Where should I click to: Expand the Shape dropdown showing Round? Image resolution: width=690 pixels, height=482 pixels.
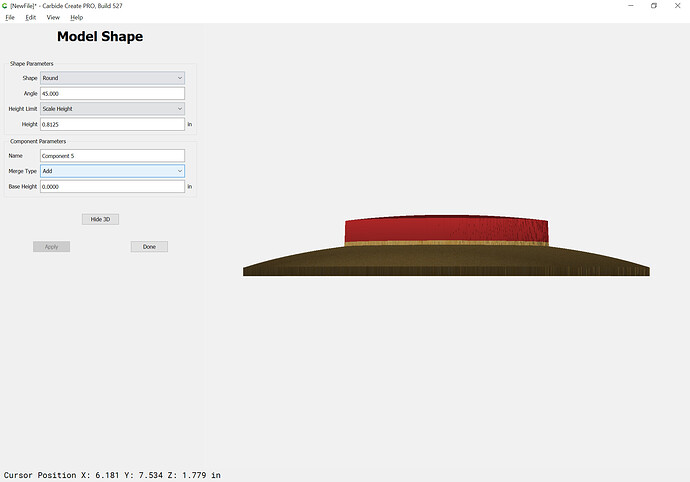(x=112, y=78)
